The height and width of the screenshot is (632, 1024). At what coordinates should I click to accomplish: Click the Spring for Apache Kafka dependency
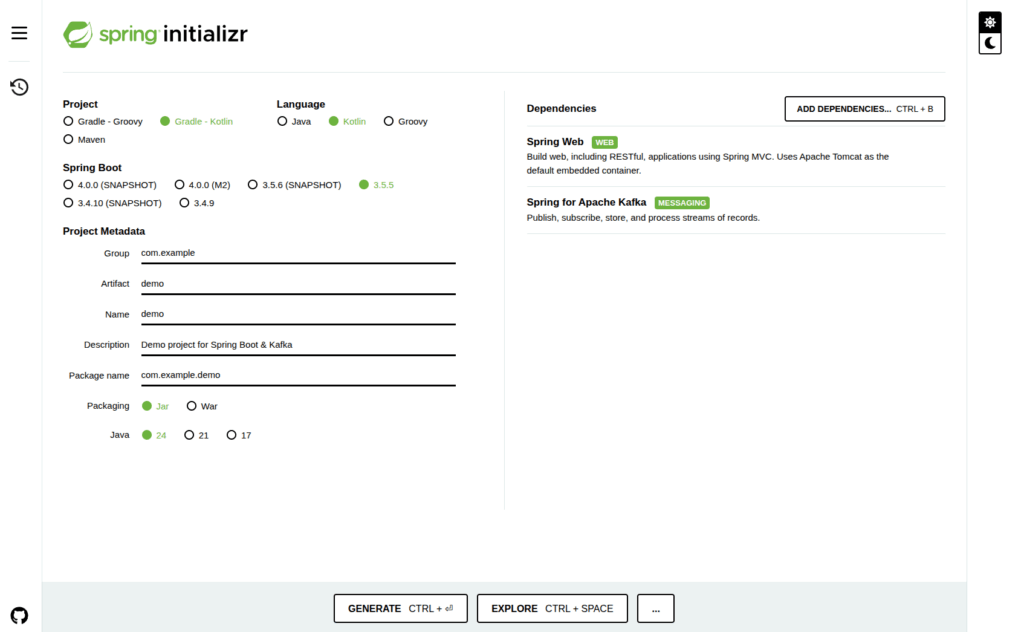735,210
